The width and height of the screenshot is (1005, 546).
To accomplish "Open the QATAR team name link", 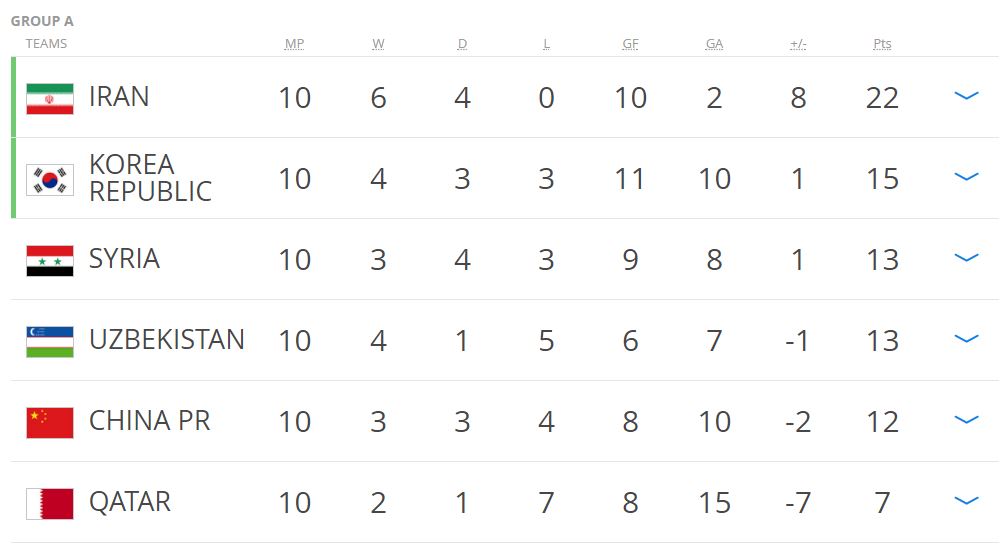I will point(130,502).
